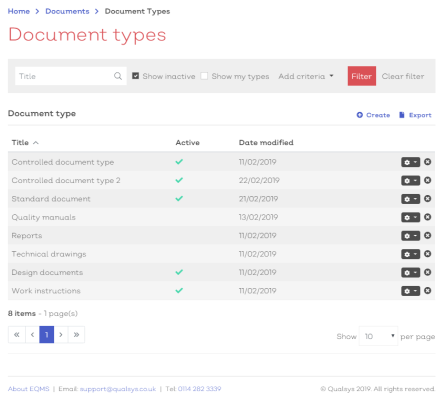Delete the Quality manuals row
The width and height of the screenshot is (446, 400).
pos(428,217)
